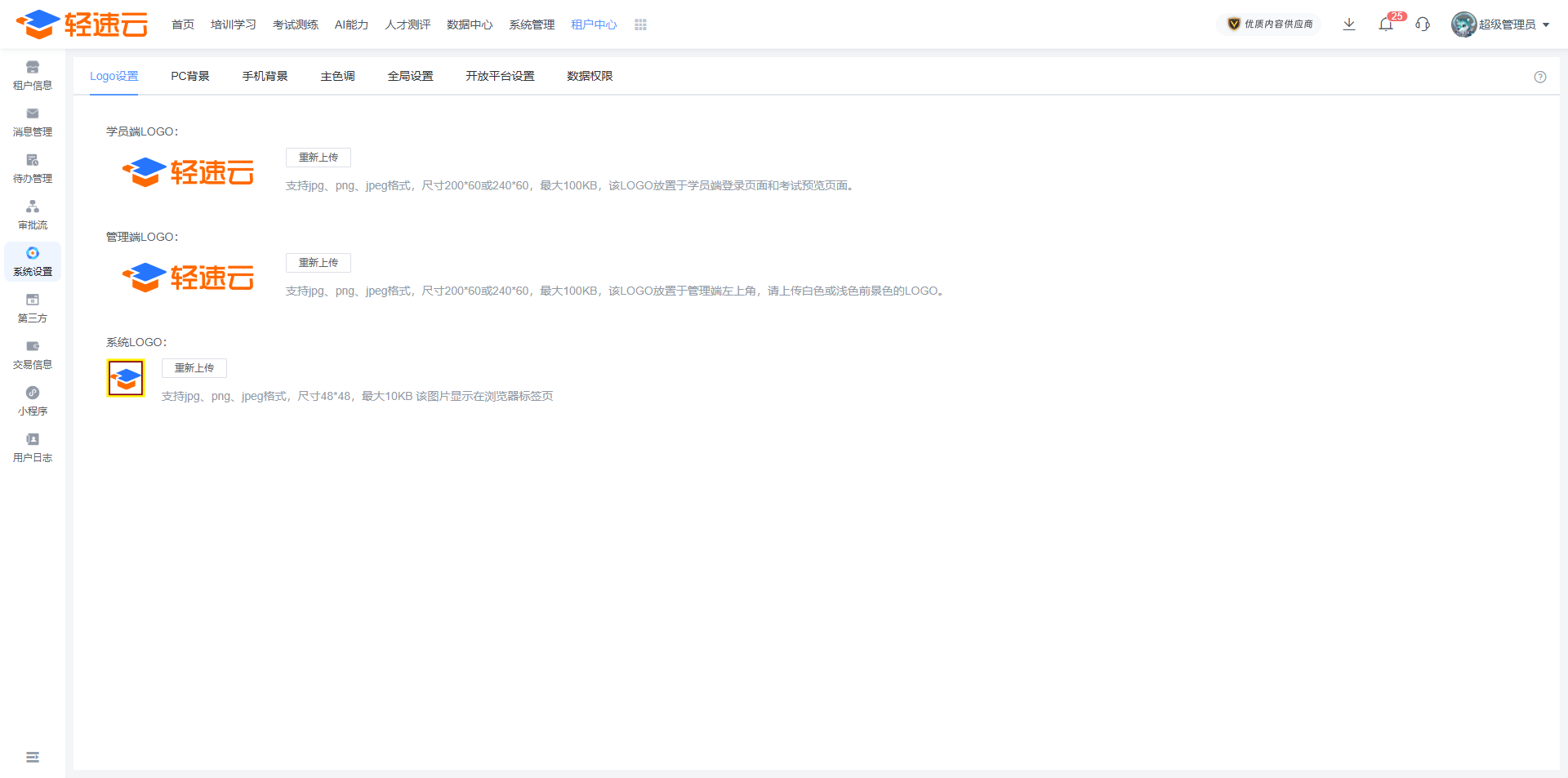Viewport: 1568px width, 778px height.
Task: Open the download icon in top bar
Action: pos(1349,24)
